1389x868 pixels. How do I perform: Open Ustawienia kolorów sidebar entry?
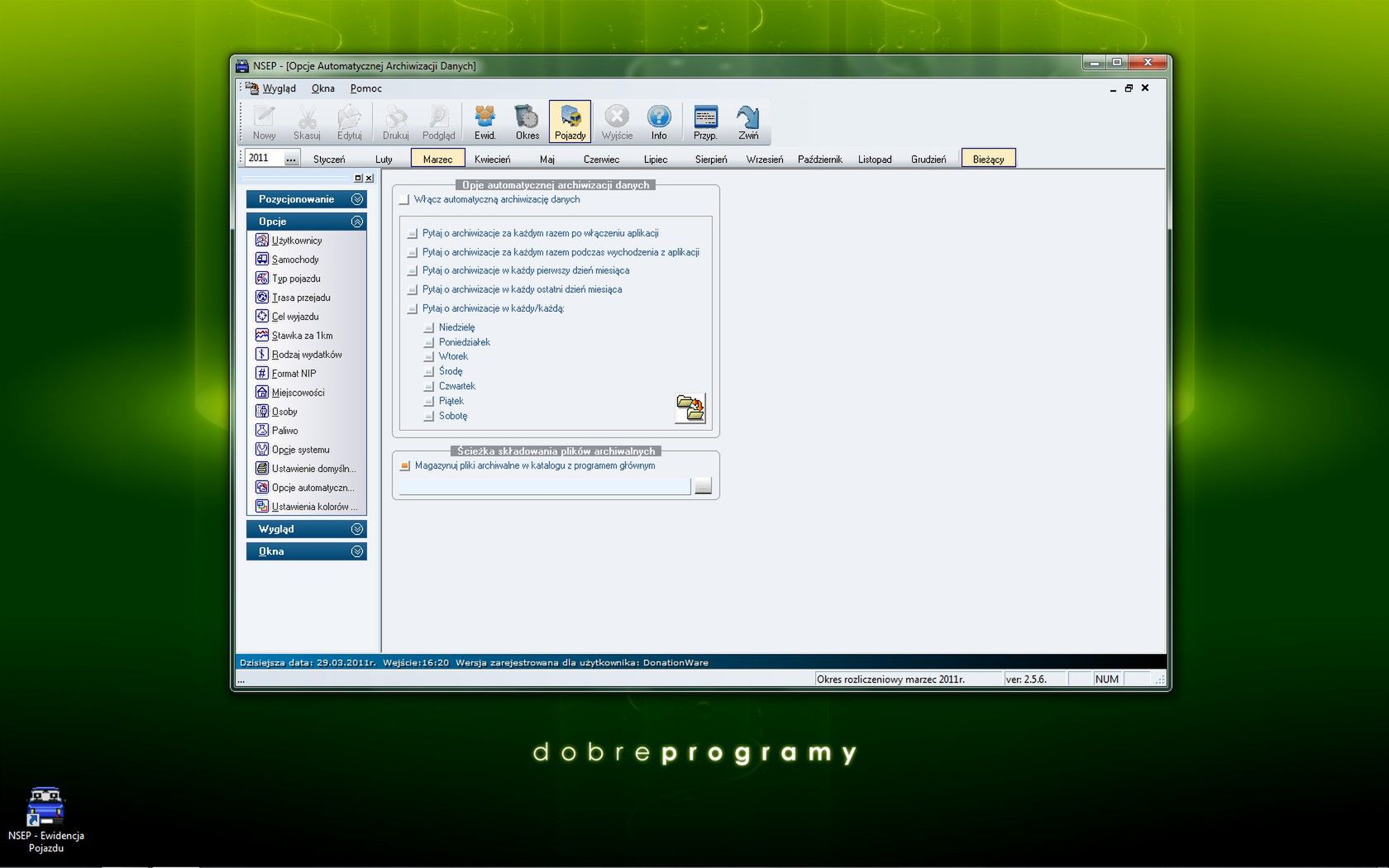click(x=306, y=507)
